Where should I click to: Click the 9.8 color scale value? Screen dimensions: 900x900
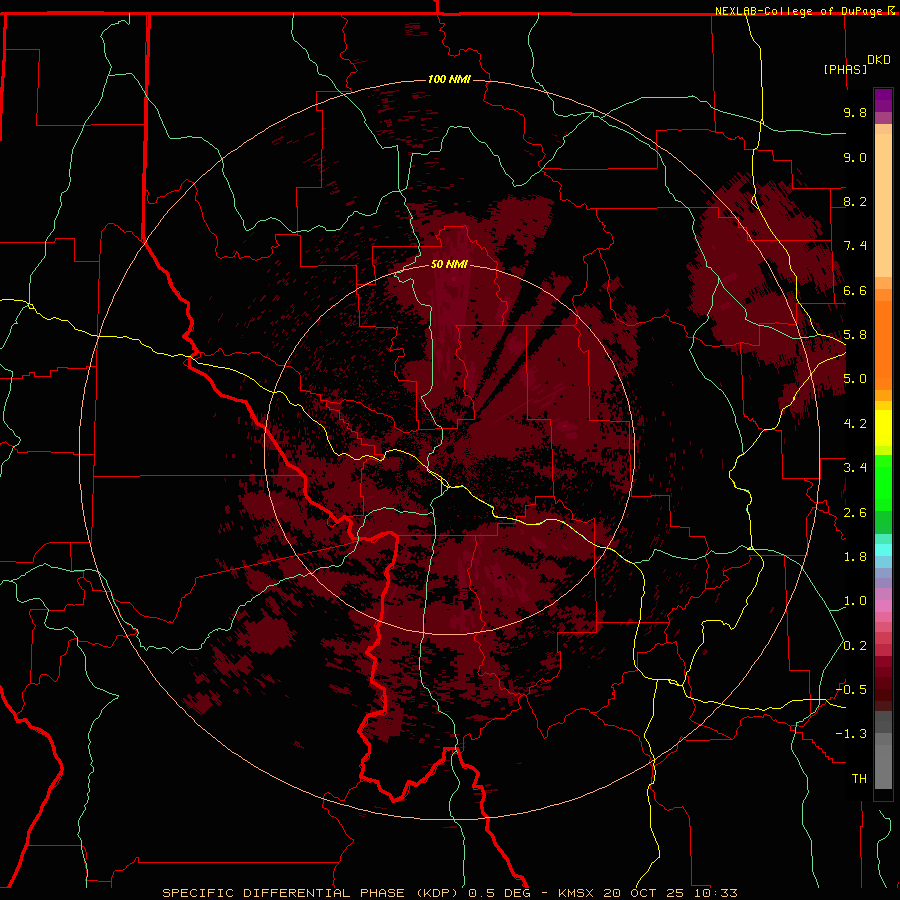855,112
